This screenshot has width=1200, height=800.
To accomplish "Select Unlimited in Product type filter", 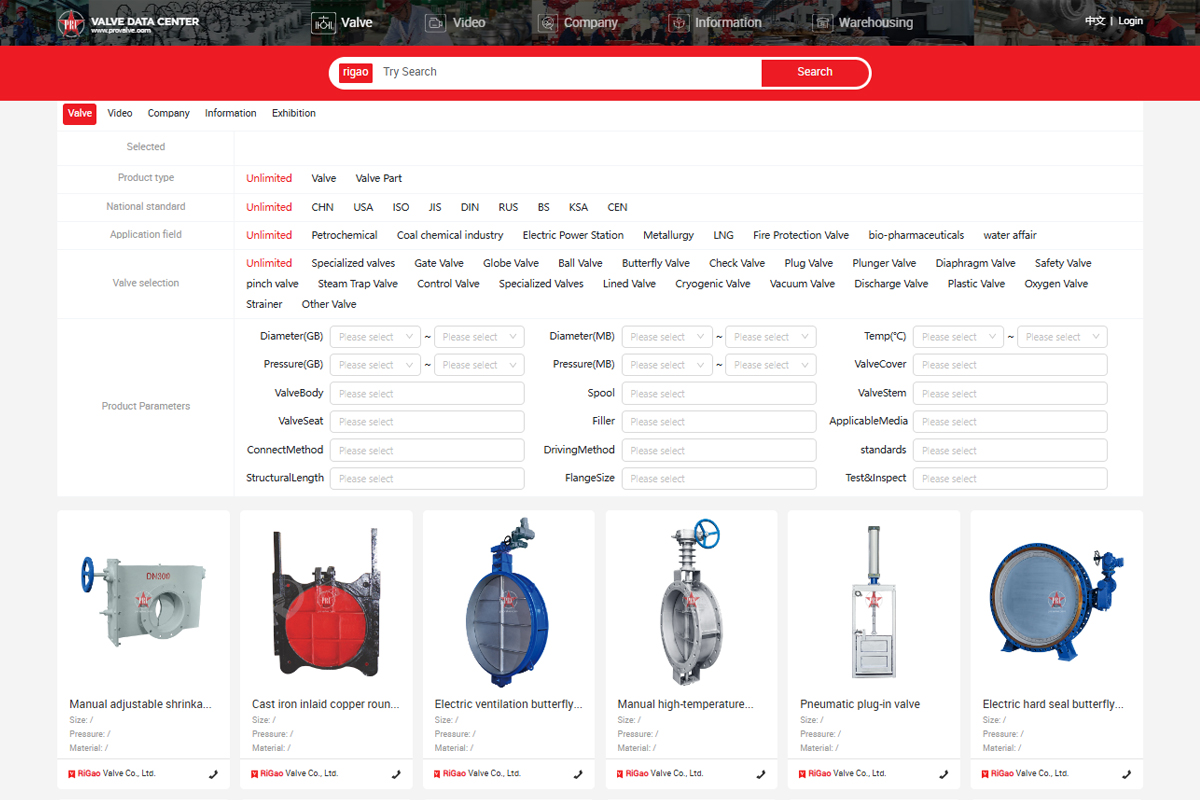I will click(269, 178).
